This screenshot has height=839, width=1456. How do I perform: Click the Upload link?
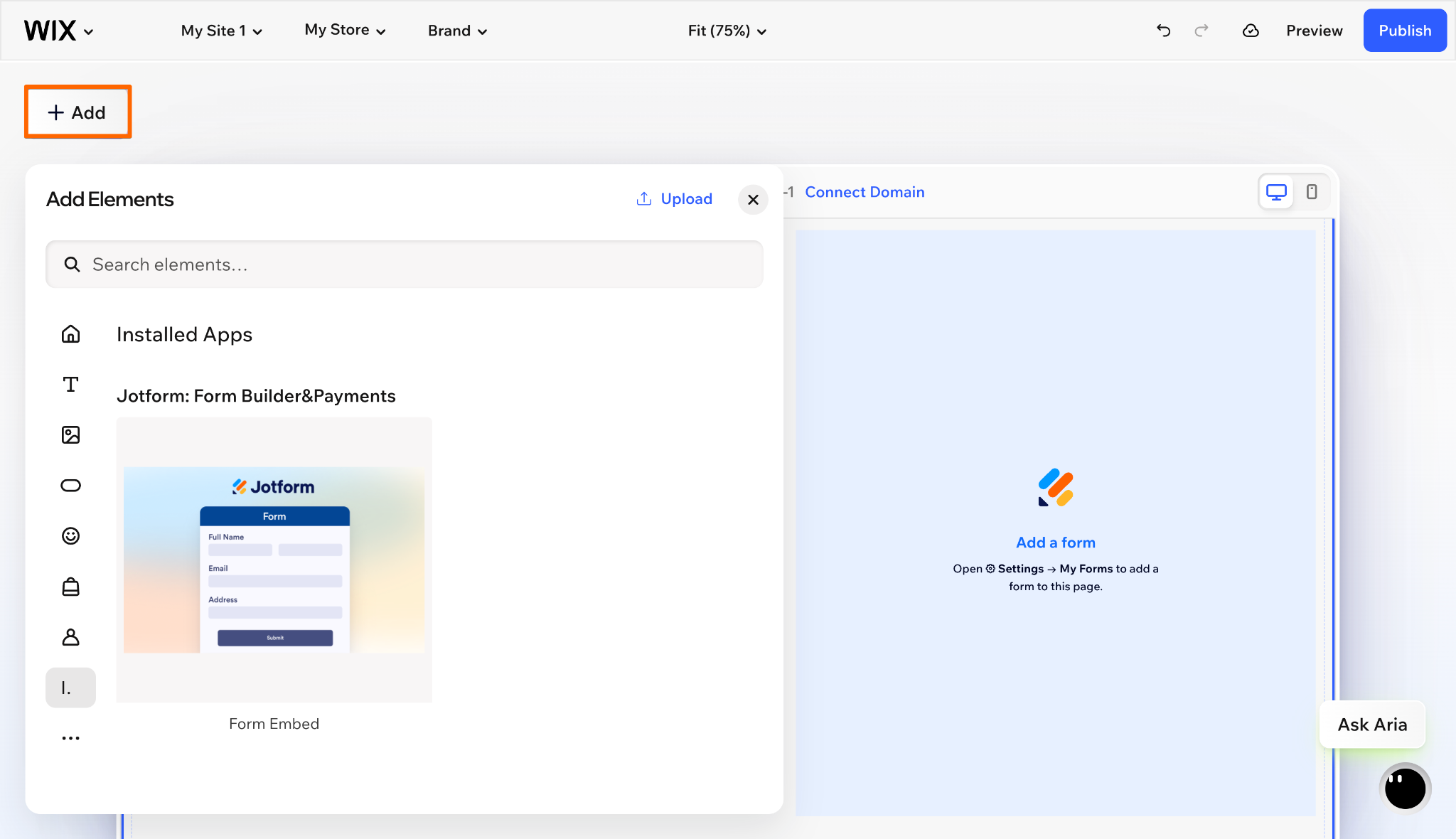coord(674,199)
